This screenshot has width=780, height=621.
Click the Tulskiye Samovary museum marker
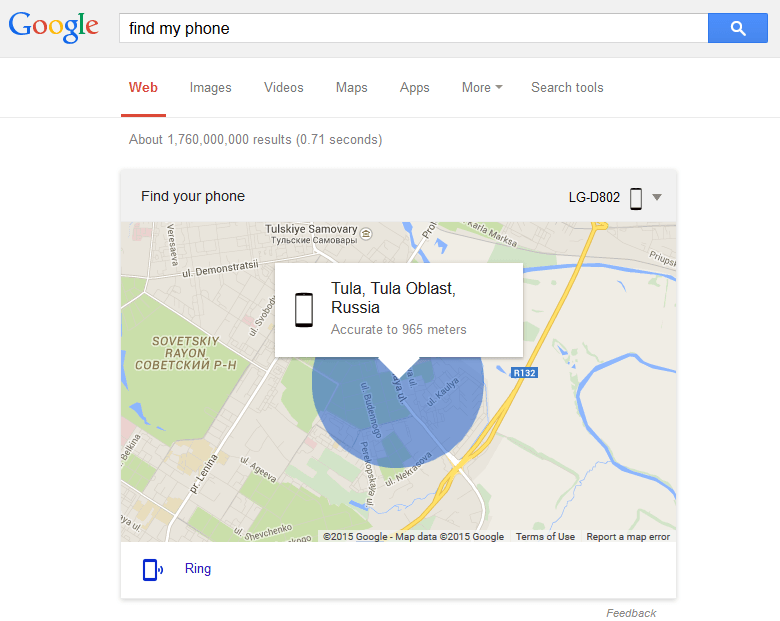(366, 233)
